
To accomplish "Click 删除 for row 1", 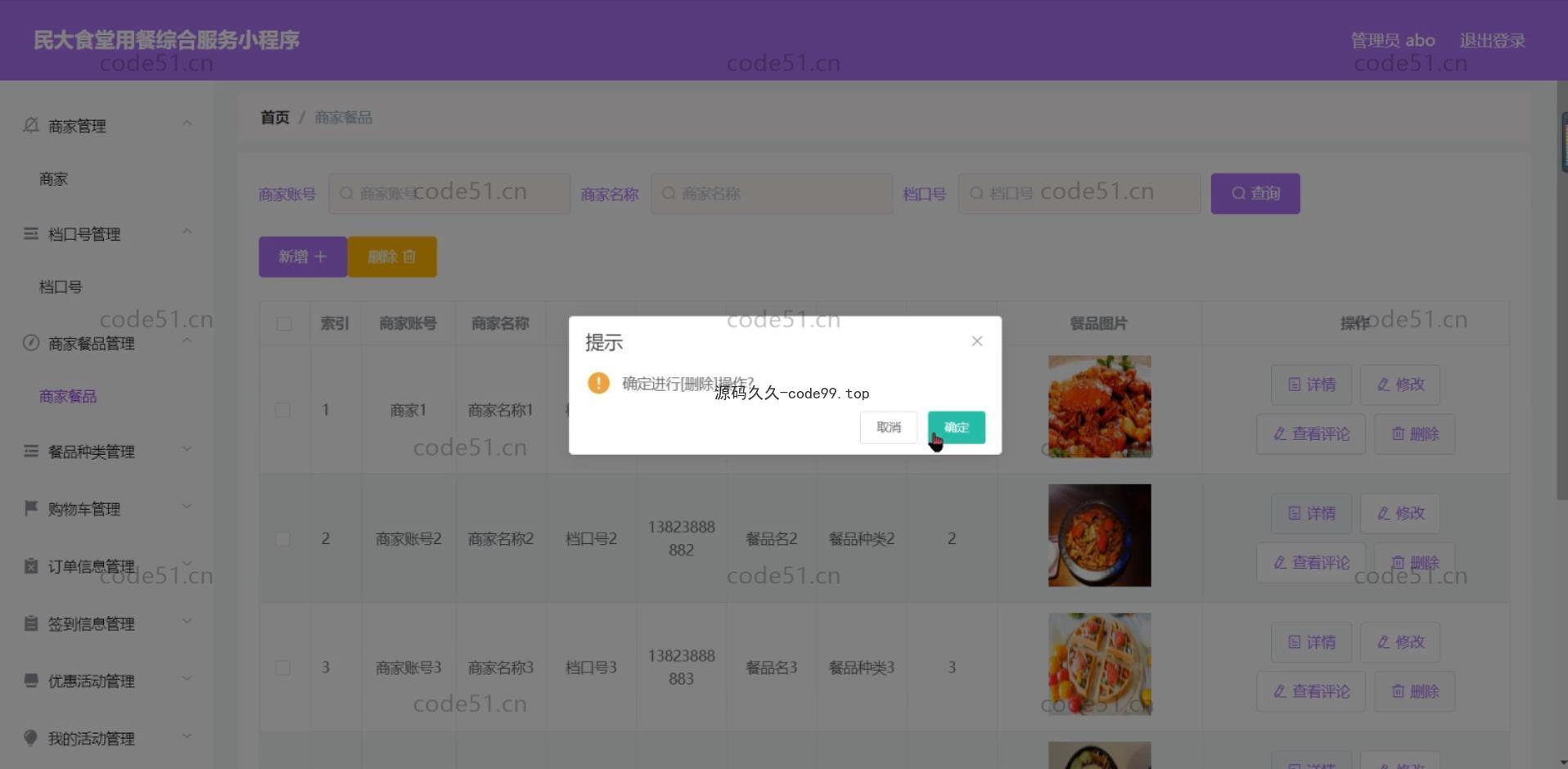I will pos(1415,434).
